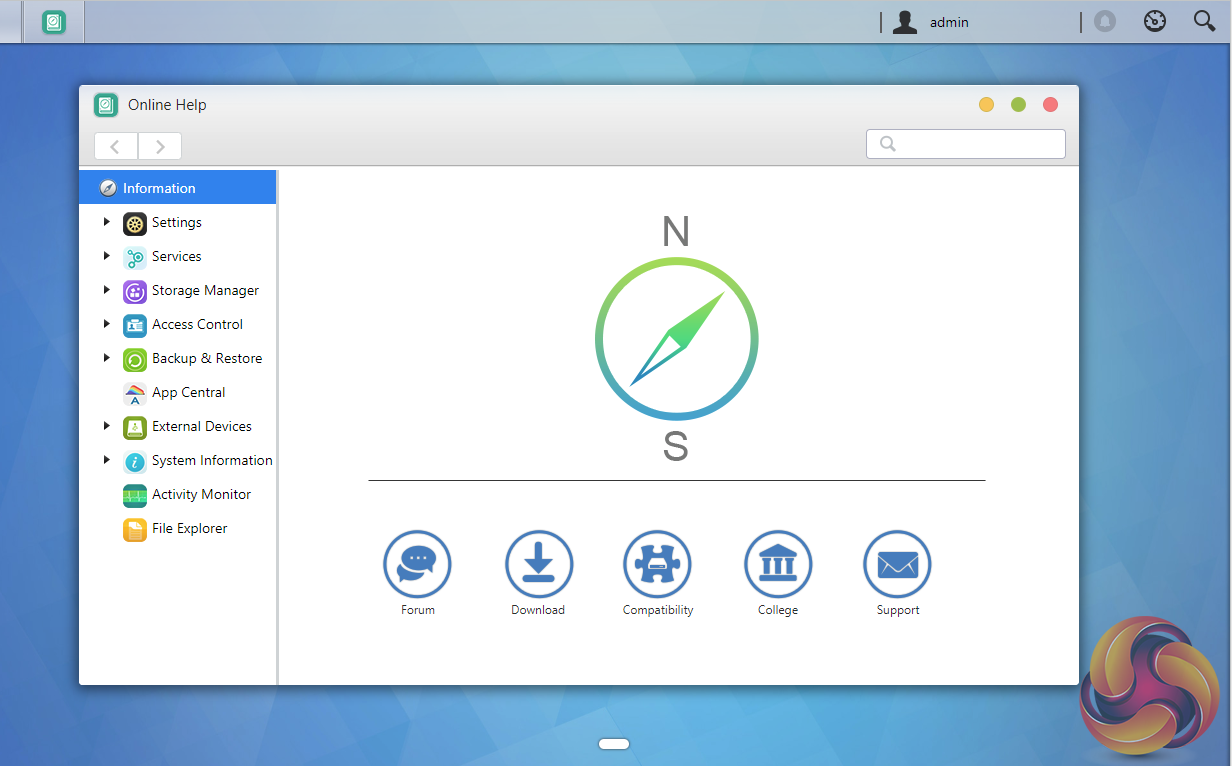The image size is (1232, 770).
Task: Click the Services icon in sidebar
Action: (x=135, y=258)
